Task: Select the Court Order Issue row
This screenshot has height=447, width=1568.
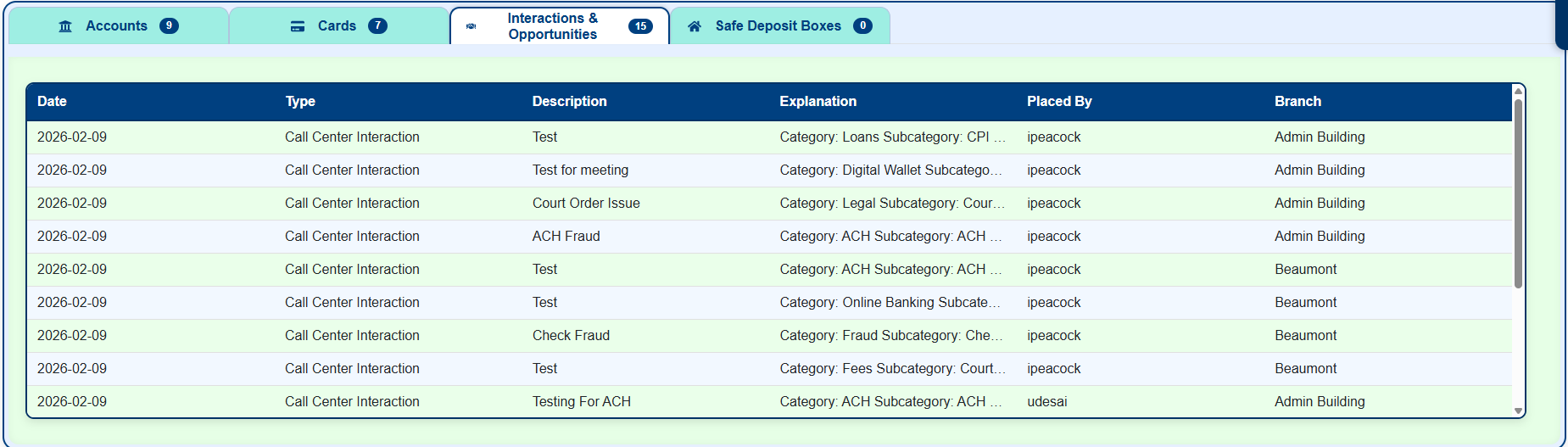Action: coord(769,204)
